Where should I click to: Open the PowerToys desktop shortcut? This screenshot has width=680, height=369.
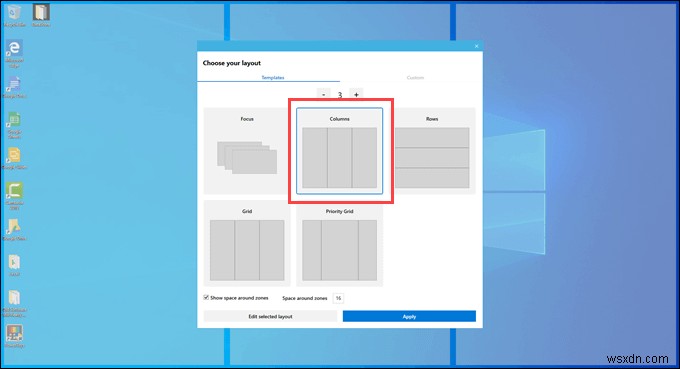pos(14,336)
